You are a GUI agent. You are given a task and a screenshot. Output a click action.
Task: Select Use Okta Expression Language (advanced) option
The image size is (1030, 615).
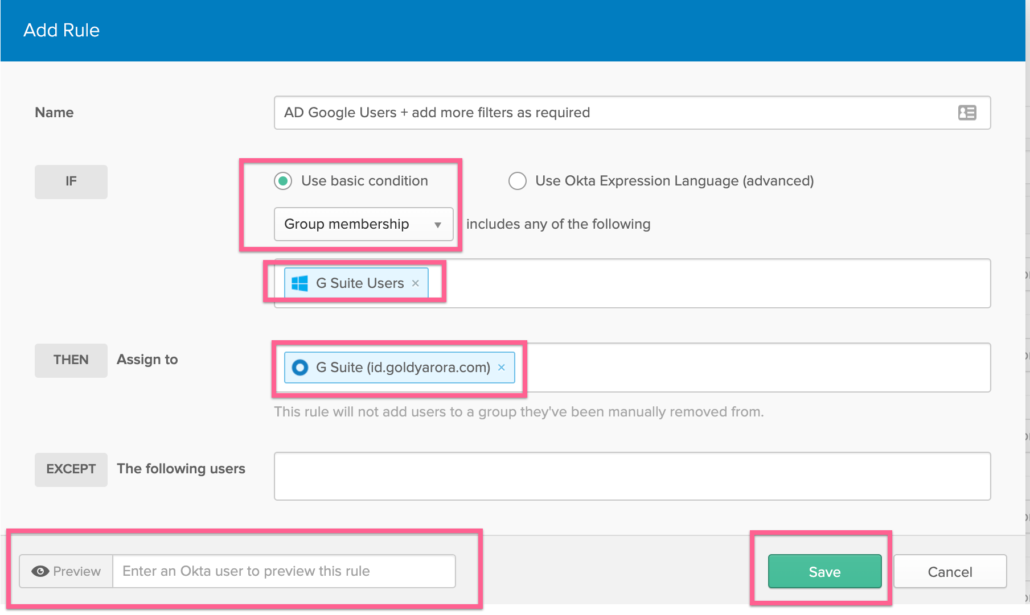[518, 181]
